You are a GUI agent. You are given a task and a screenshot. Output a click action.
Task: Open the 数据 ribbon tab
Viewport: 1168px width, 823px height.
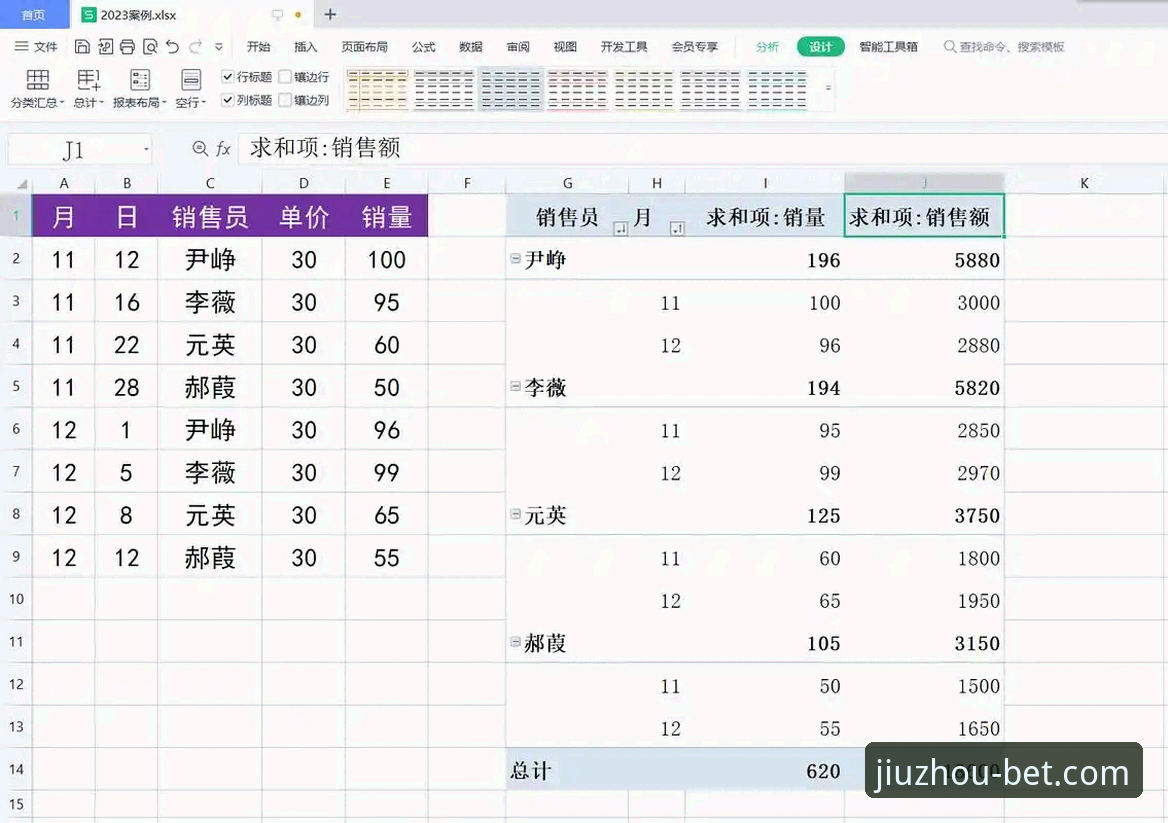click(x=471, y=47)
